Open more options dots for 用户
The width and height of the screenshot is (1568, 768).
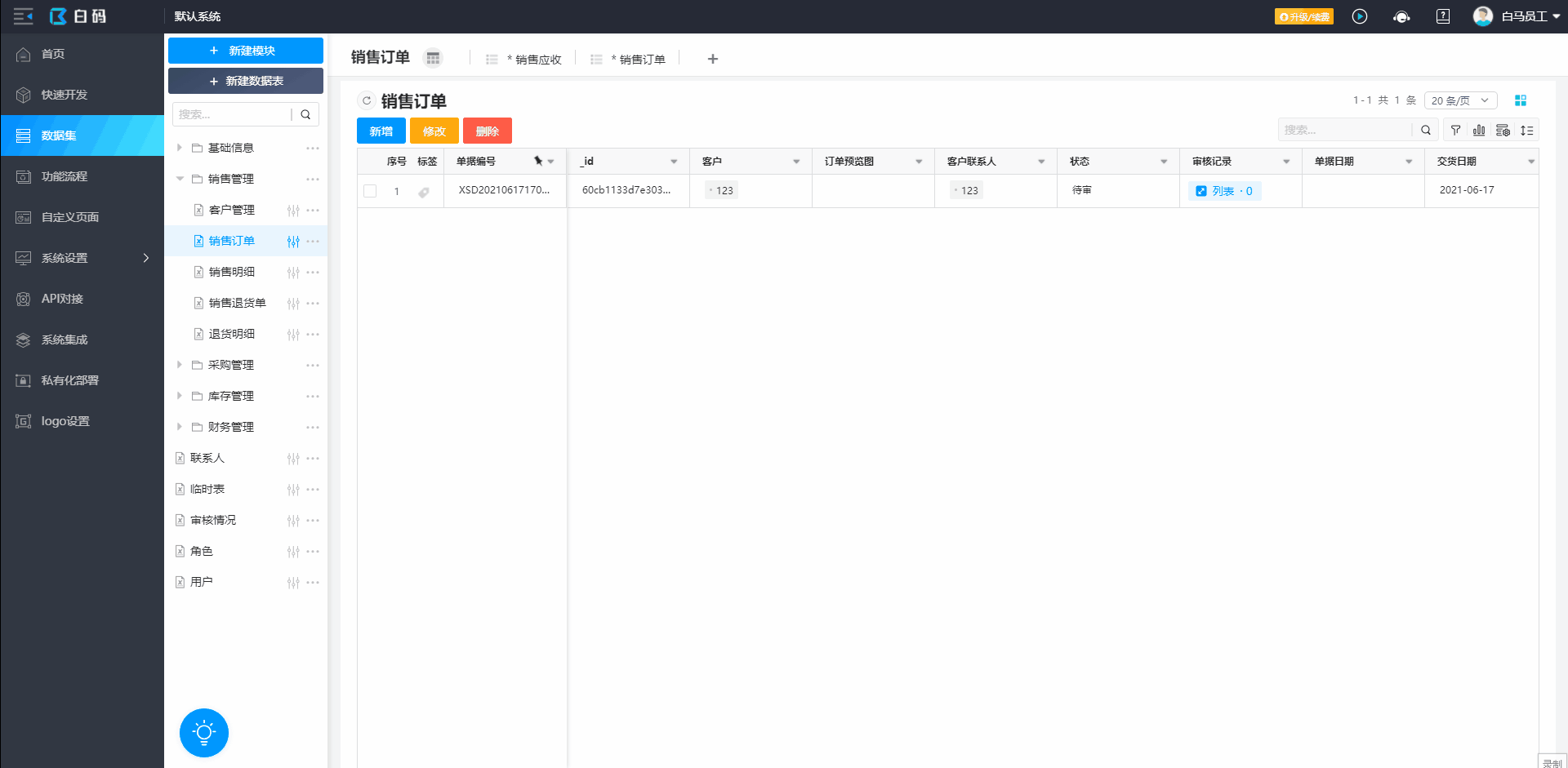313,582
